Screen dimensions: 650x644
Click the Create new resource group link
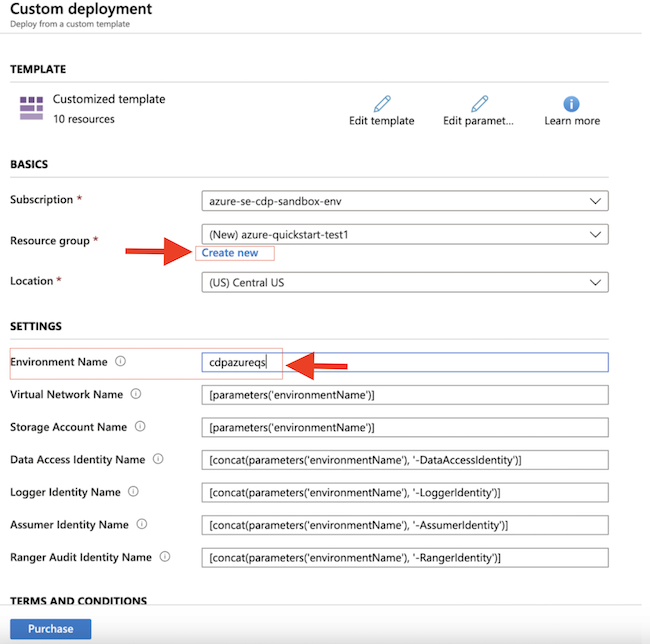click(230, 253)
